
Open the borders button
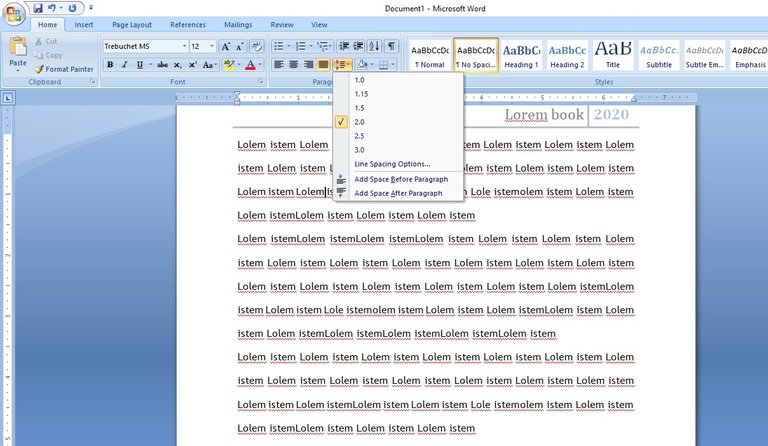(384, 65)
